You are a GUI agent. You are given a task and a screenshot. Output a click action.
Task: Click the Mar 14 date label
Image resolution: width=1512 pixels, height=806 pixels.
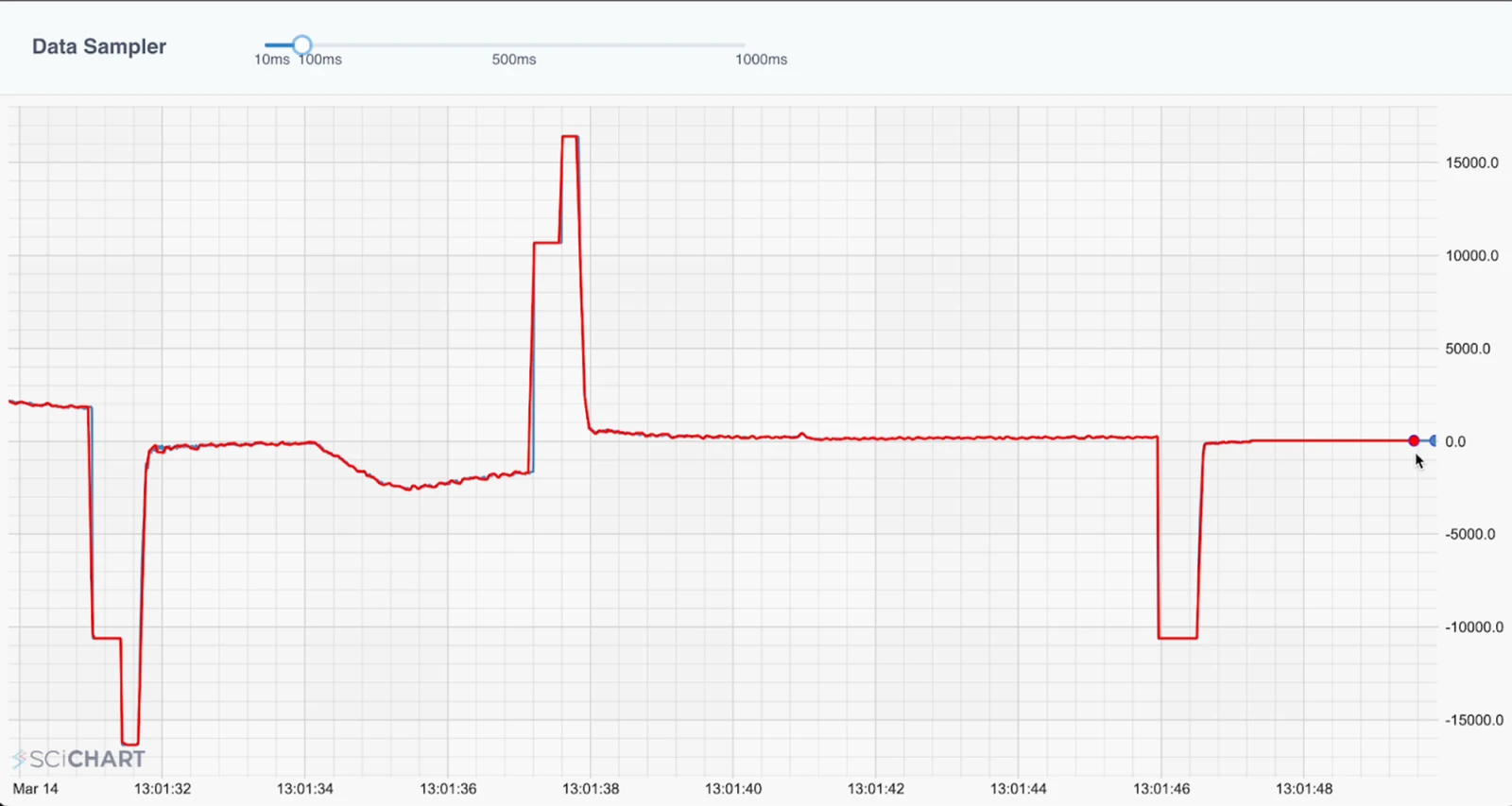(35, 788)
